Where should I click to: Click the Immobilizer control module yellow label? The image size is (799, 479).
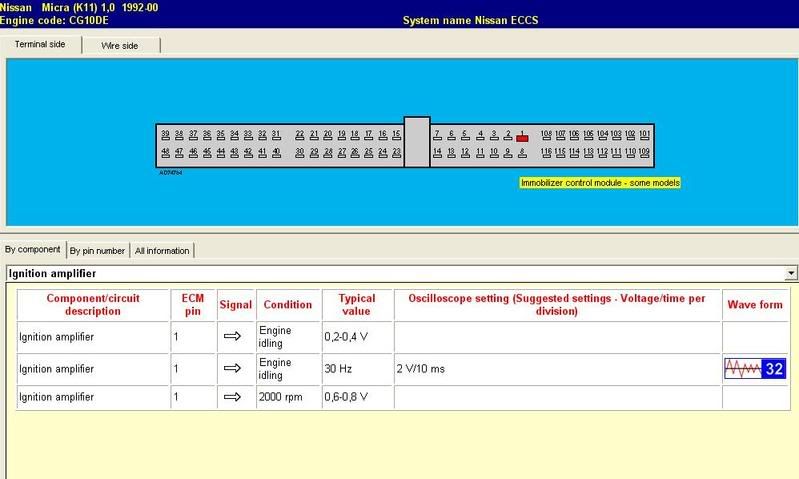tap(600, 182)
